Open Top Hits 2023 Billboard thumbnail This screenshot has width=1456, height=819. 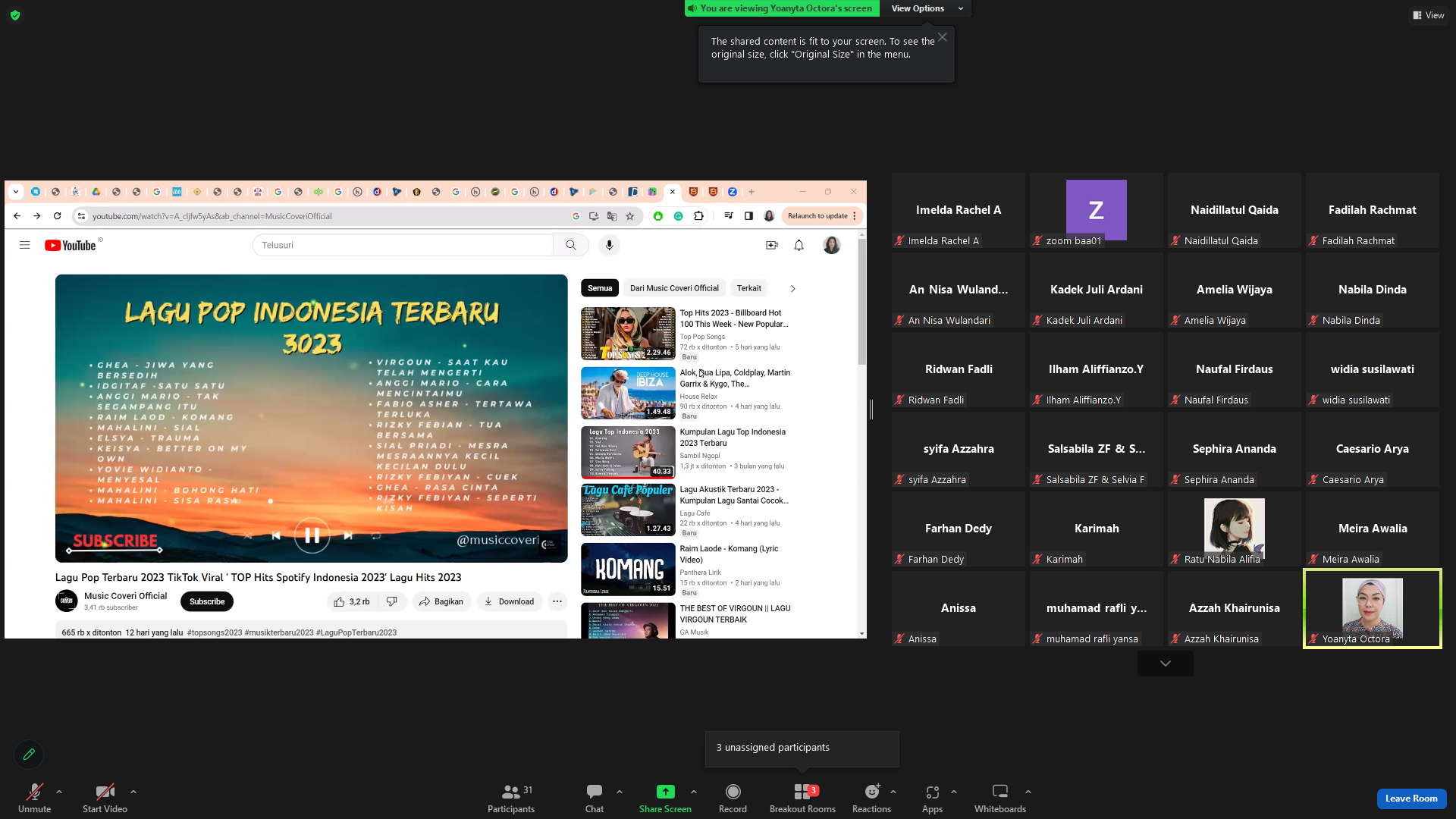pyautogui.click(x=628, y=334)
